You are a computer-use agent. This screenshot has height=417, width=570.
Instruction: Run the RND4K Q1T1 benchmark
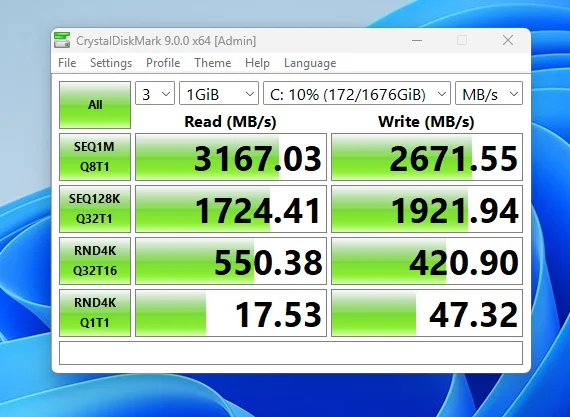[95, 313]
